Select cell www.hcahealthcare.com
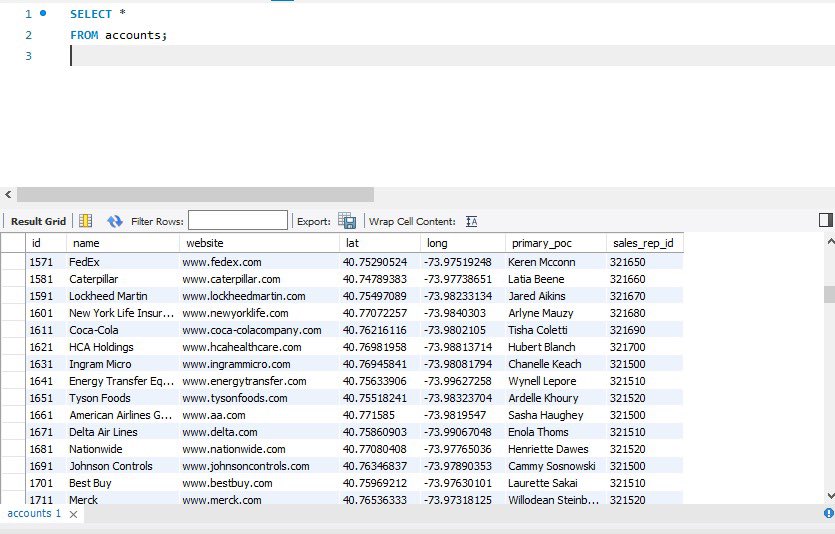The height and width of the screenshot is (534, 835). pos(259,347)
